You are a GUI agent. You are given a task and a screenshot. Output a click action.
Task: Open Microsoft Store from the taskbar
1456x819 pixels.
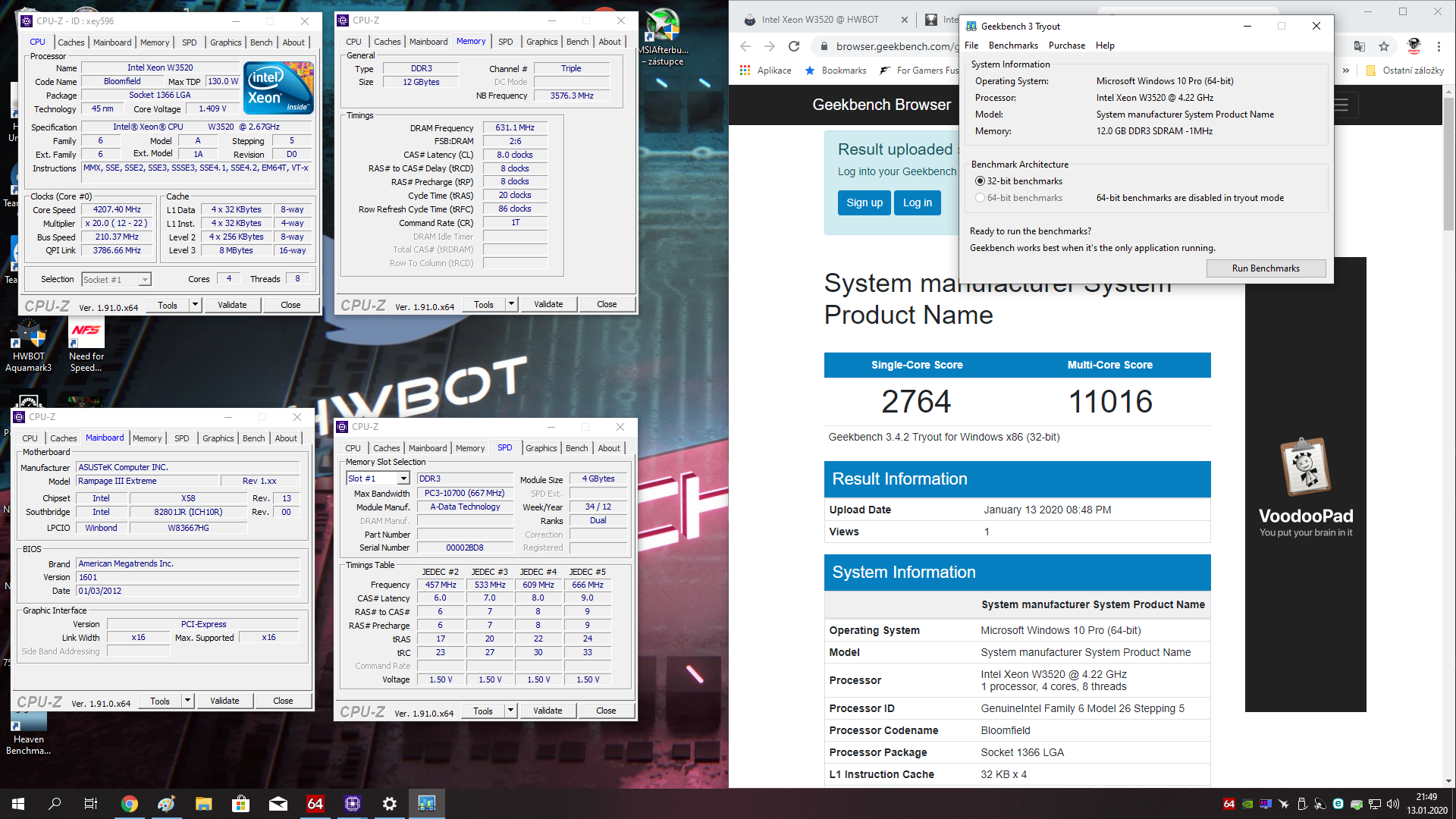[x=240, y=804]
